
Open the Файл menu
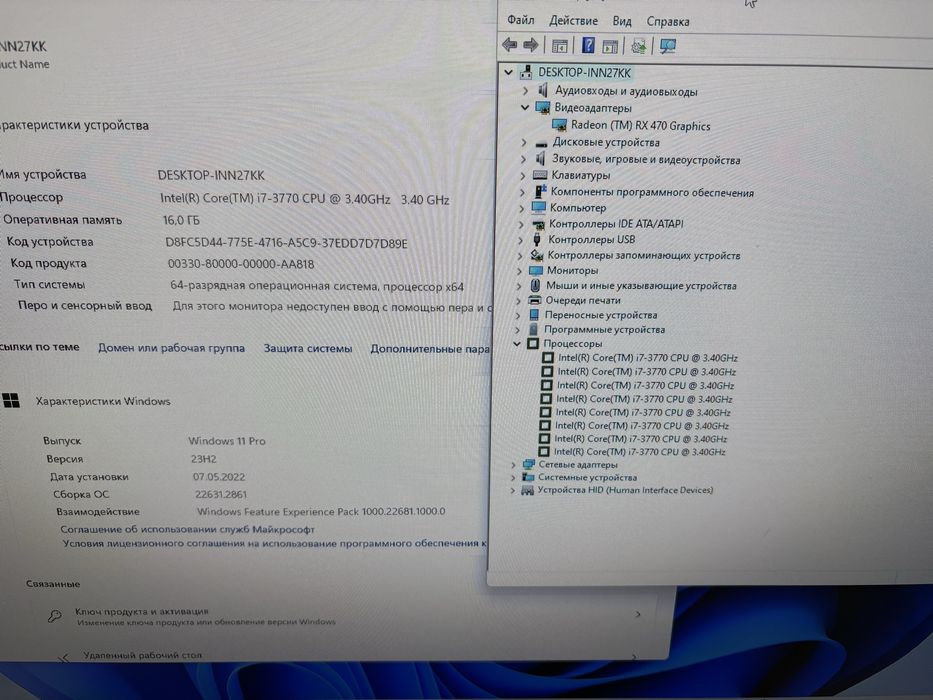(521, 20)
